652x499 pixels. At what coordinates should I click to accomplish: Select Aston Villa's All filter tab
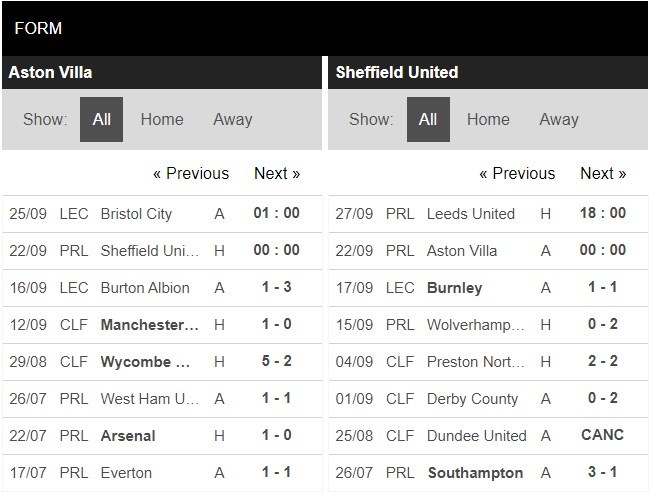[101, 119]
